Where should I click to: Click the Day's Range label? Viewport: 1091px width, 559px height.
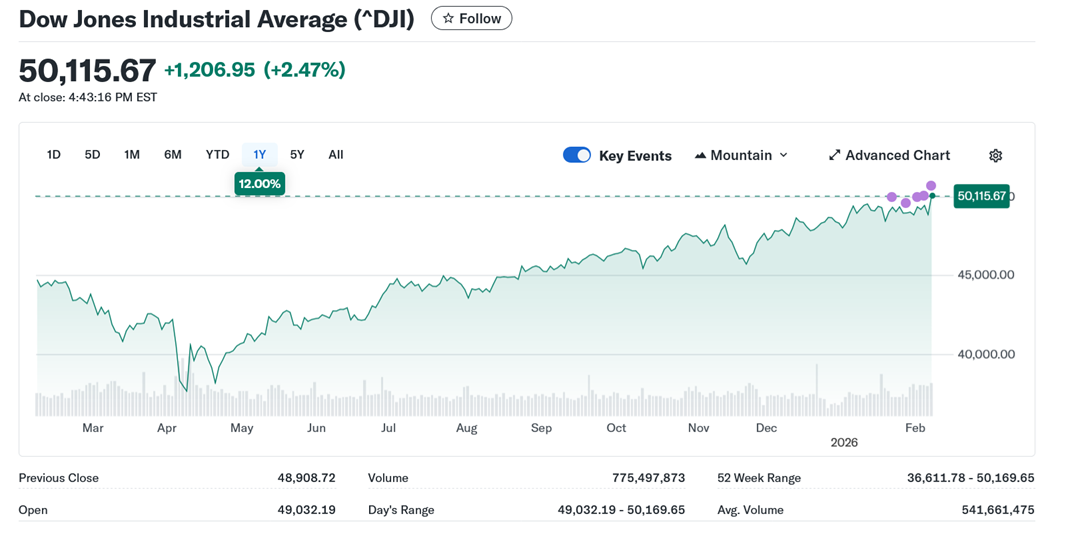point(401,510)
